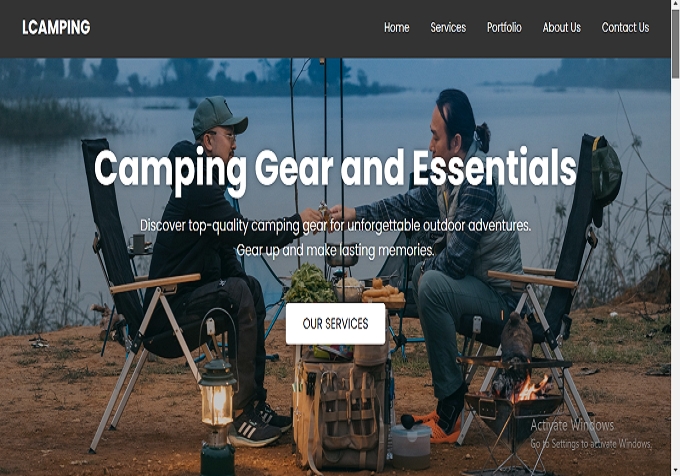This screenshot has width=680, height=476.
Task: Open the Home nav link
Action: coord(396,27)
